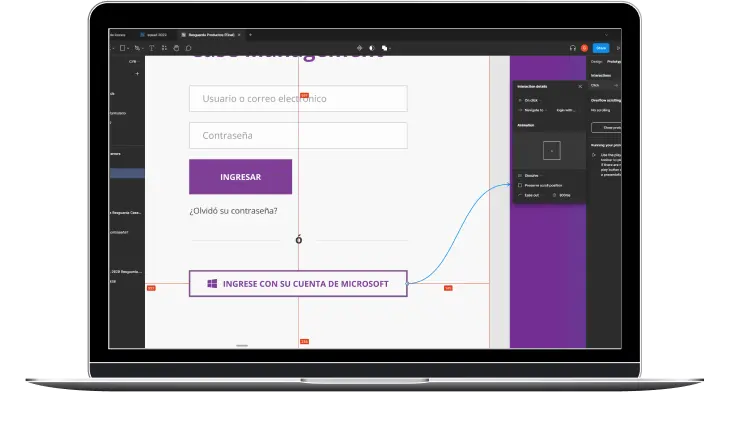Expand the tab bar chevron
Viewport: 730px width, 430px height.
(x=606, y=35)
